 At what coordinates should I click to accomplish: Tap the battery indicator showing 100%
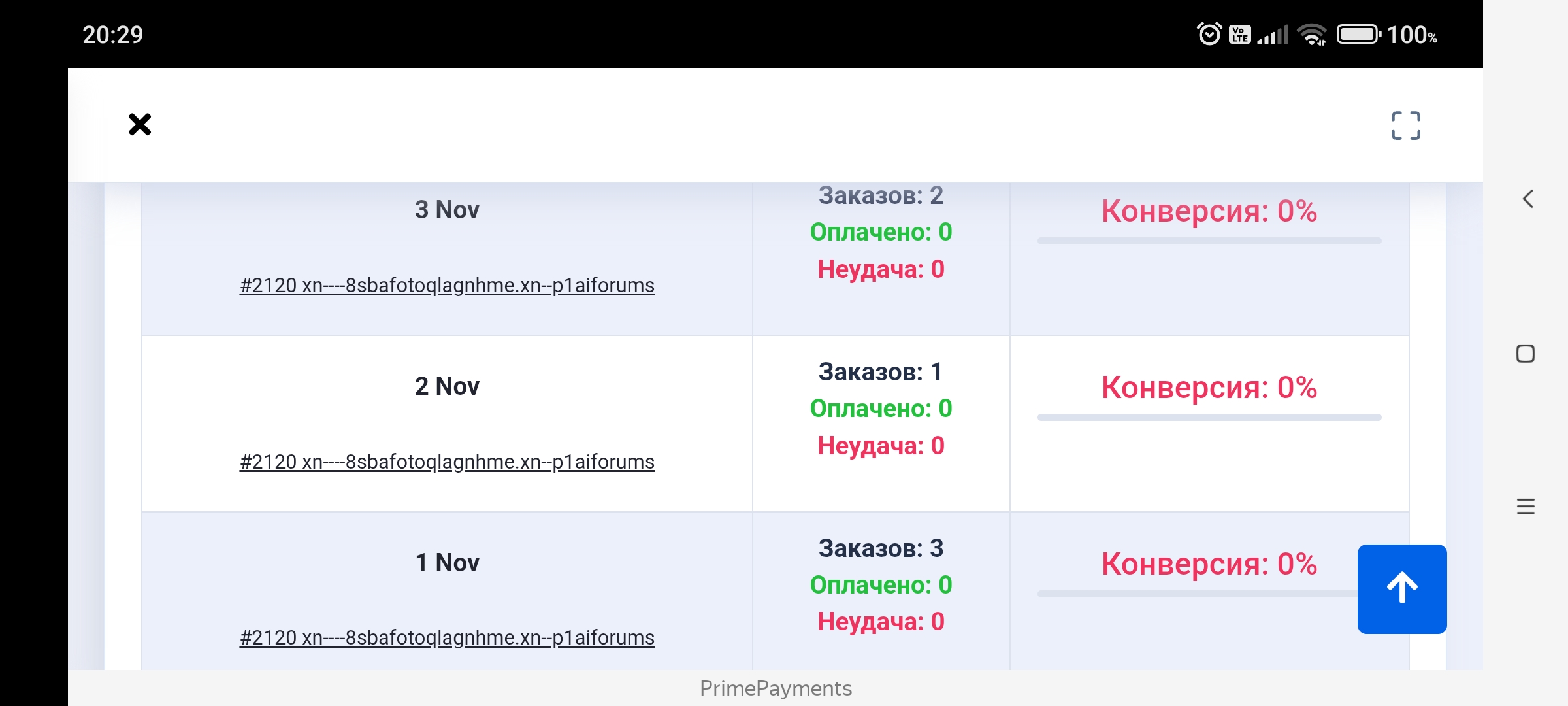point(1359,35)
